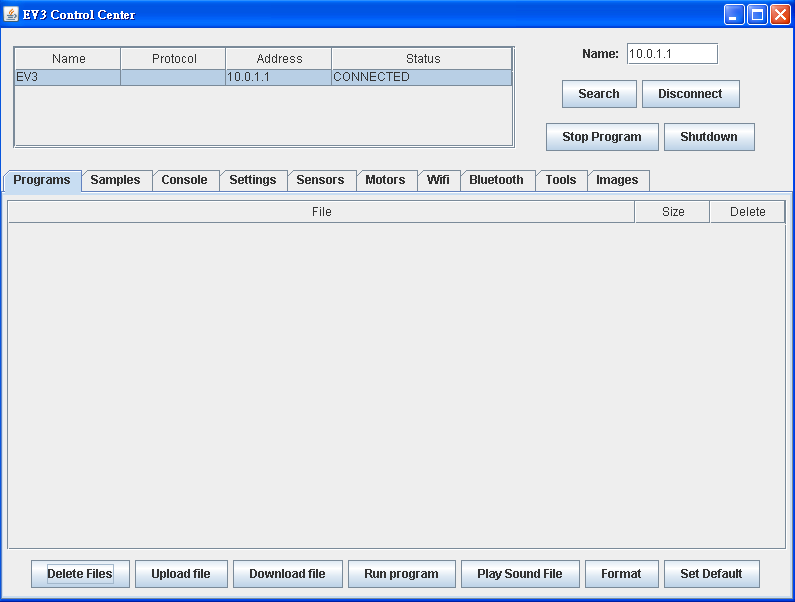
Task: Click the Size column header
Action: [672, 212]
